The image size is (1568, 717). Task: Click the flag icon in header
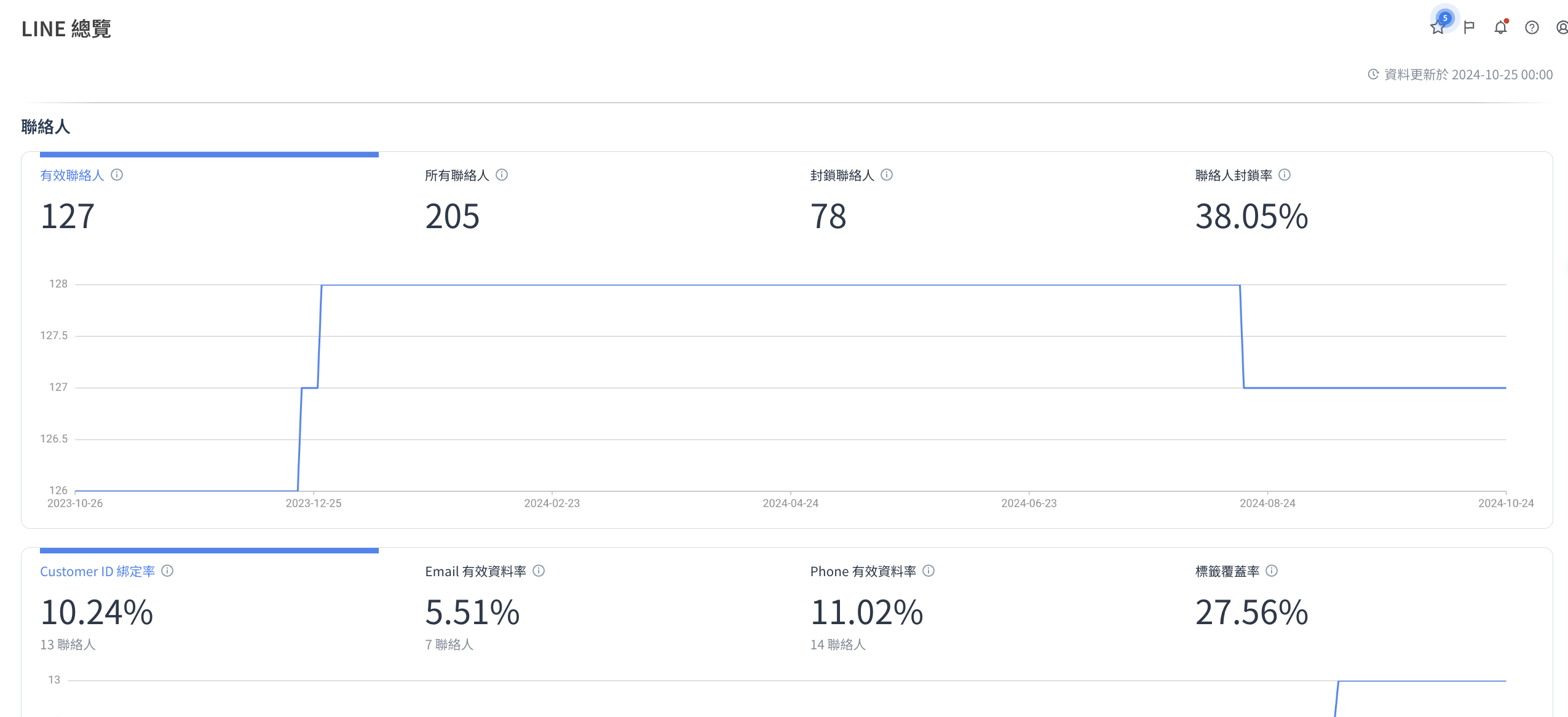tap(1469, 27)
